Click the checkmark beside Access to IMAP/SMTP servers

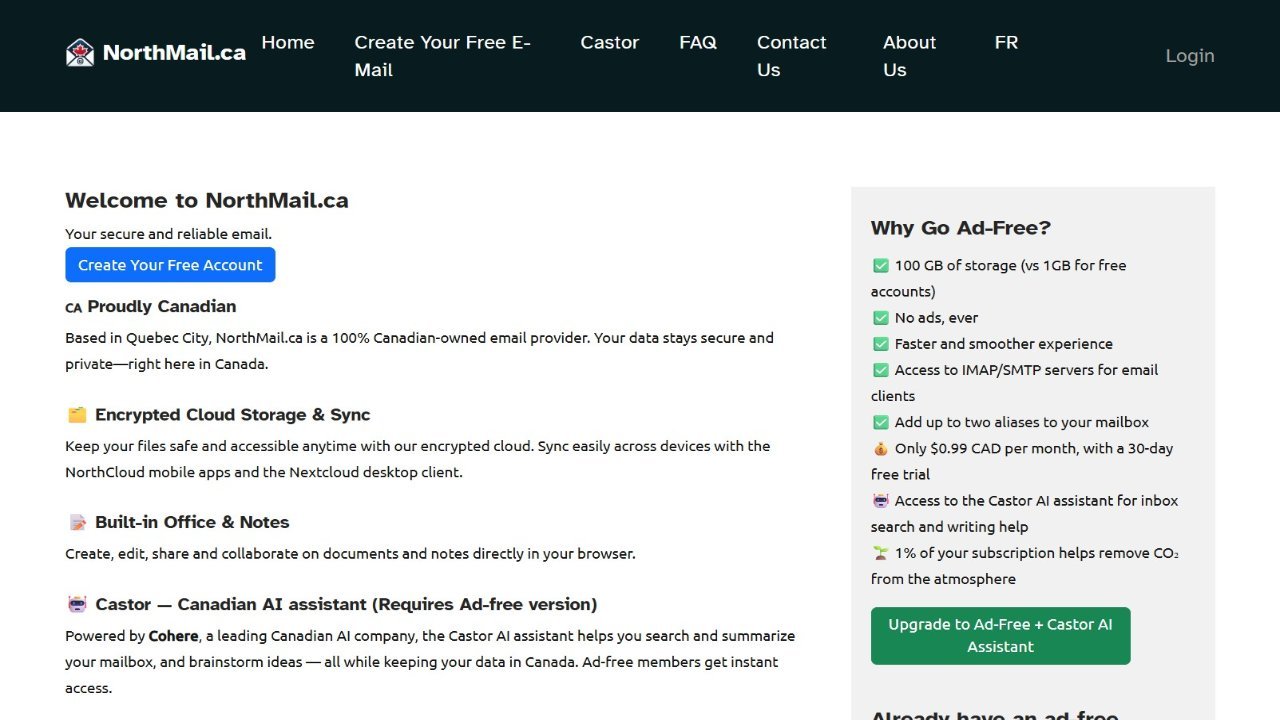[x=881, y=369]
